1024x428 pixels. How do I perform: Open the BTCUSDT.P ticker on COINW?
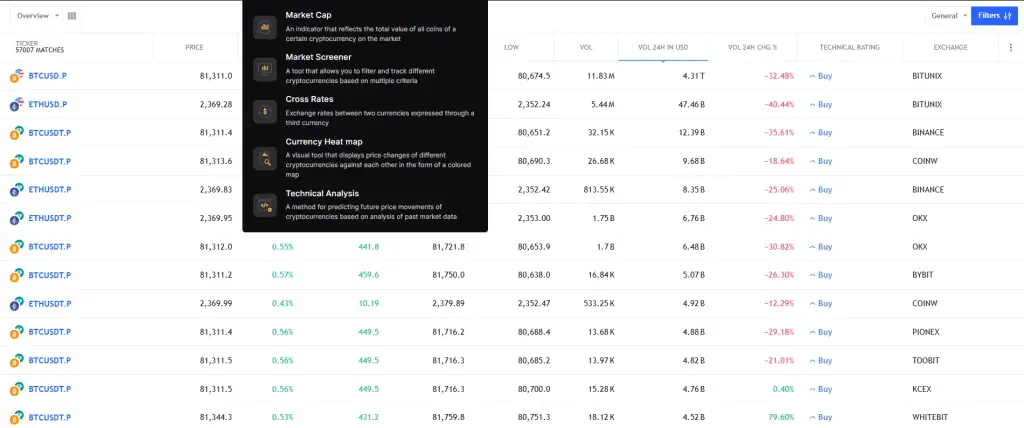[x=50, y=161]
